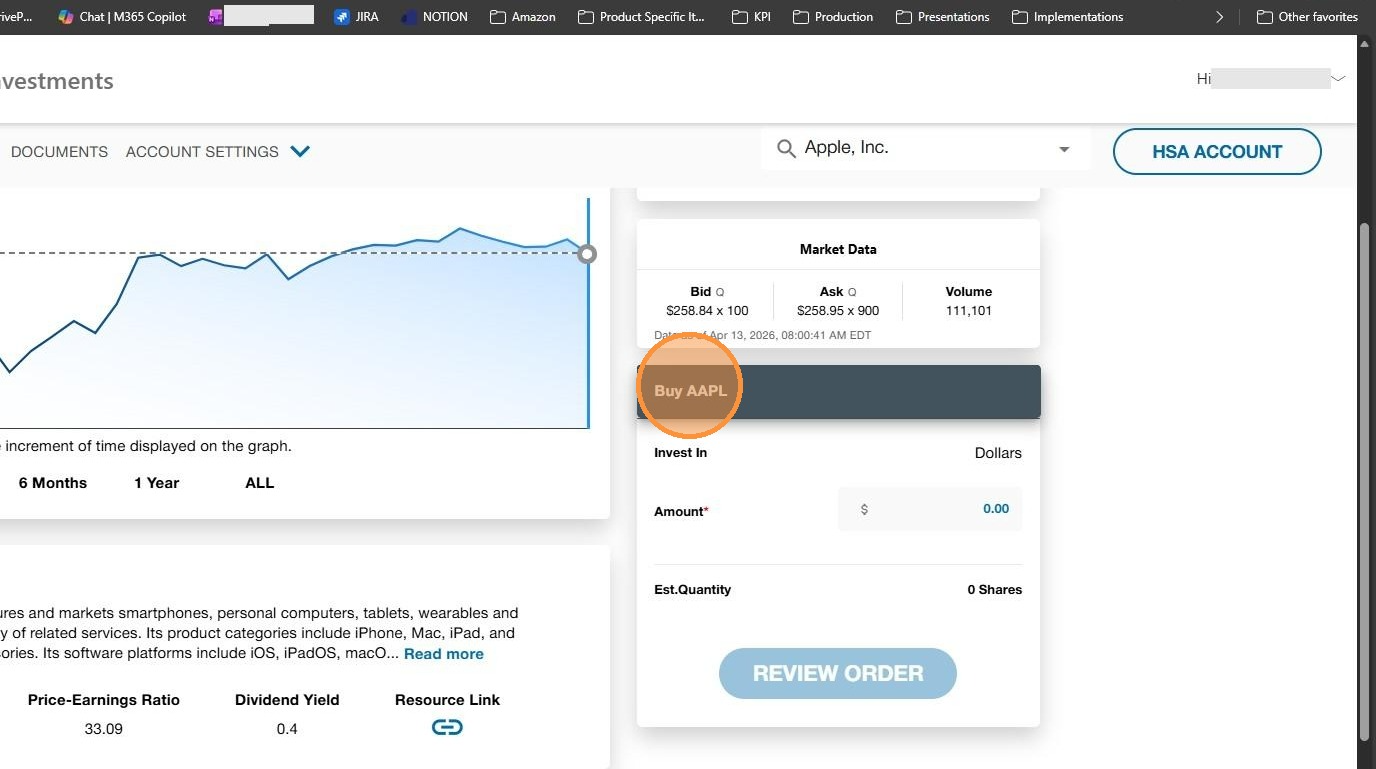Click the Ask price $258.95 x 900
Viewport: 1376px width, 769px height.
[x=838, y=311]
